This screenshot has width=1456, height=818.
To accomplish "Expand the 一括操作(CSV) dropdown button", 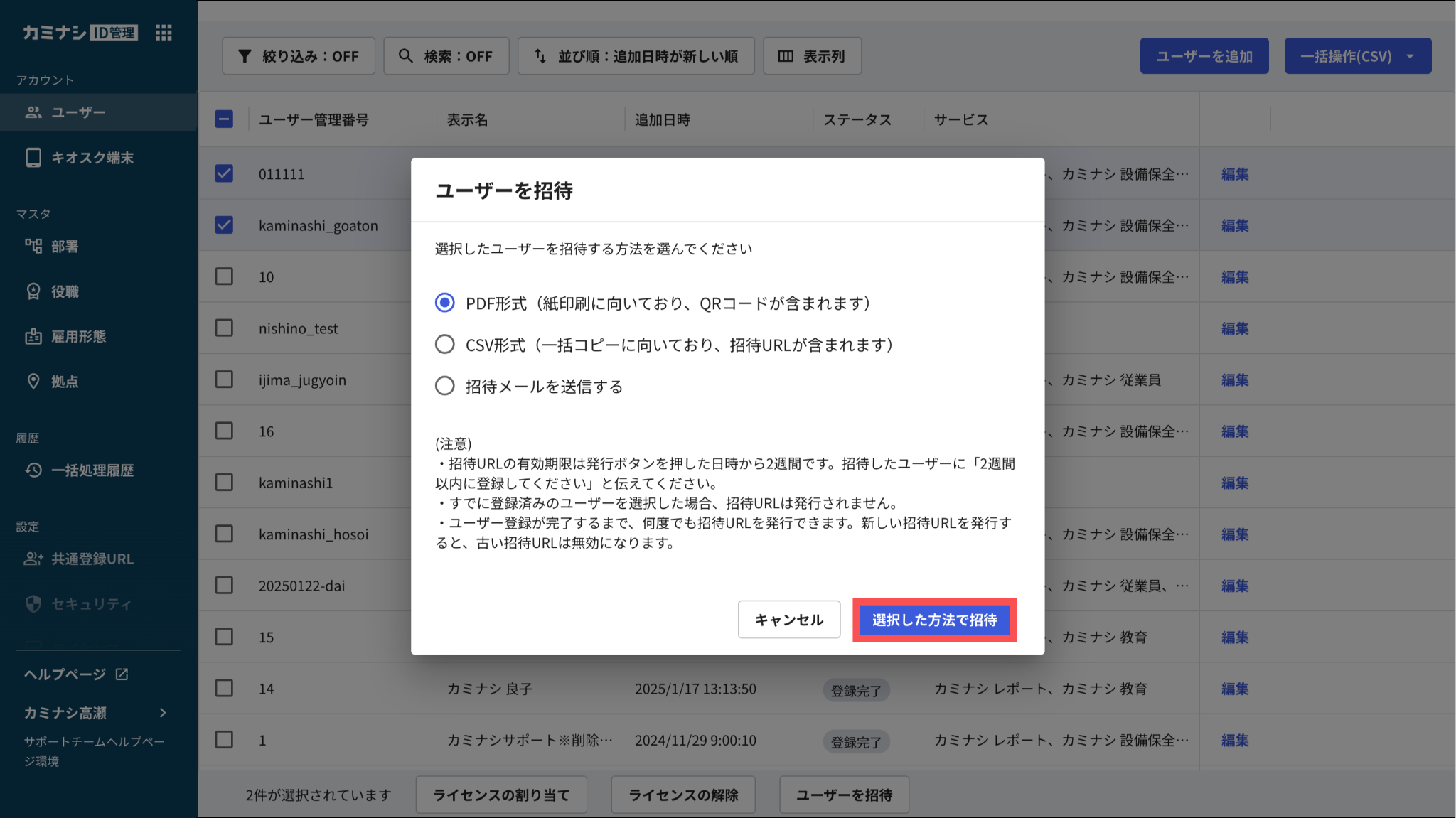I will (1357, 56).
